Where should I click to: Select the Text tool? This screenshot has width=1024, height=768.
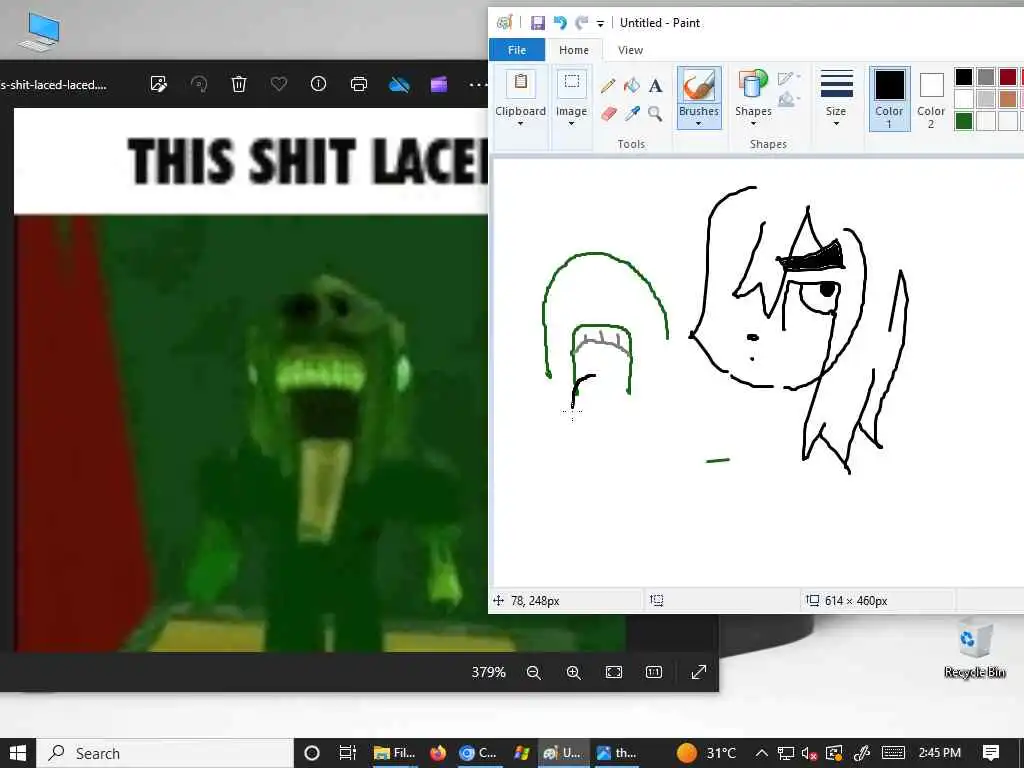[655, 86]
